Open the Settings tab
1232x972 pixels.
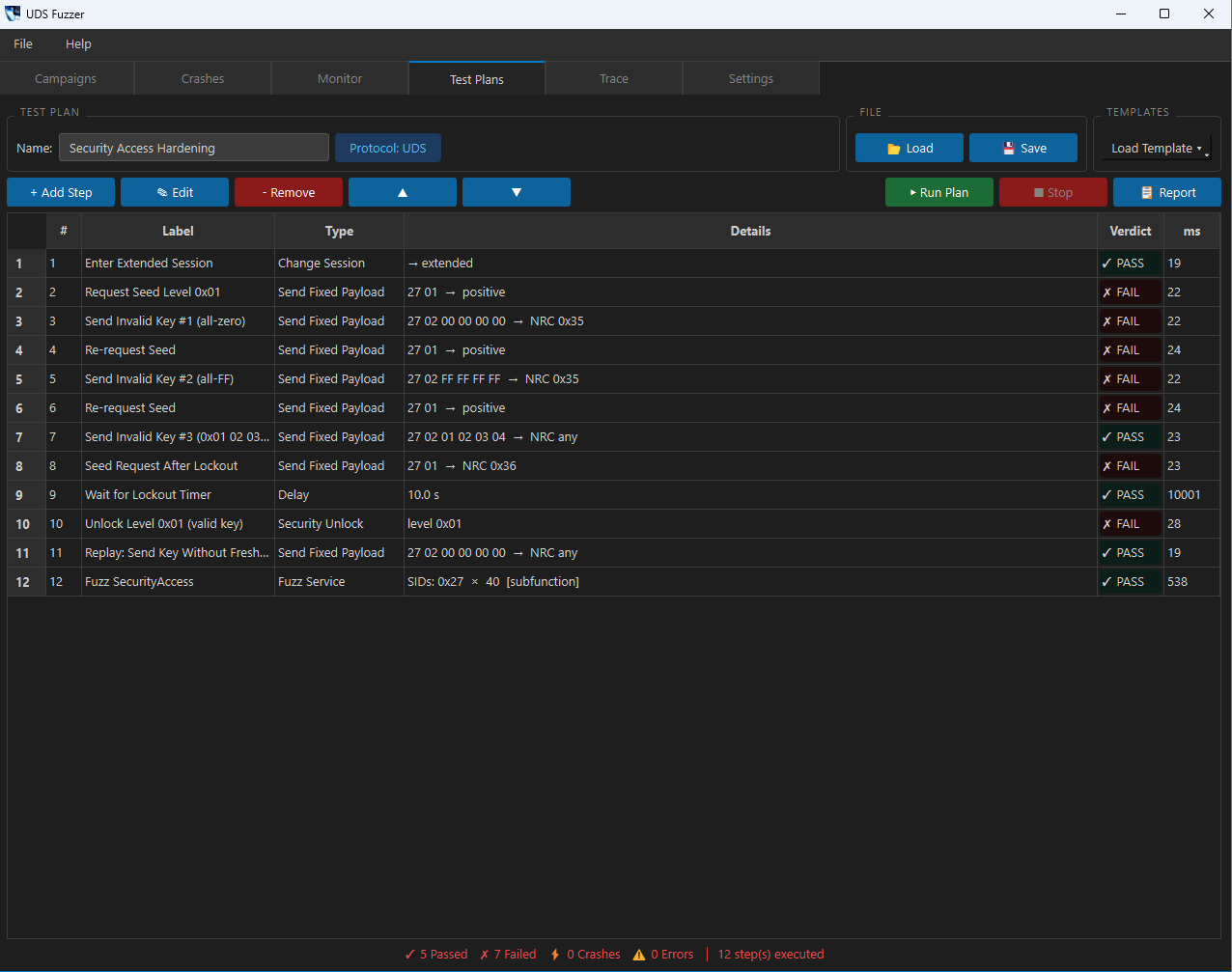(x=751, y=79)
